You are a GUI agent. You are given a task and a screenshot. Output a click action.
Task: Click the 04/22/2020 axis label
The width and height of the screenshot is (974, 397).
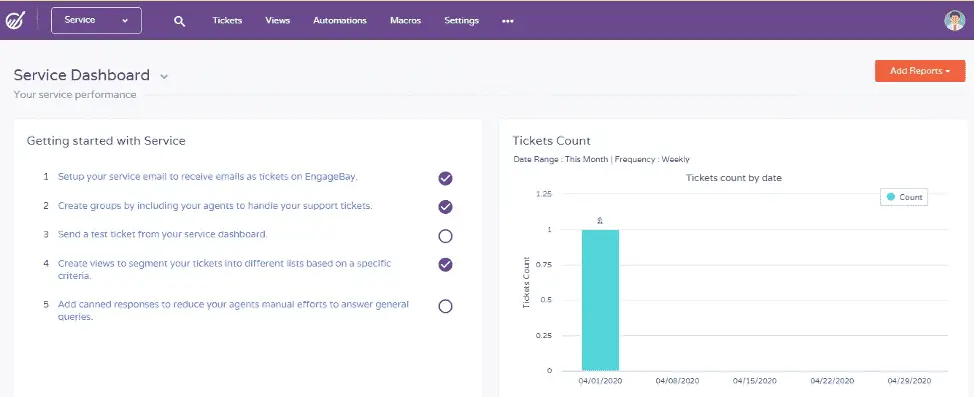(x=832, y=380)
